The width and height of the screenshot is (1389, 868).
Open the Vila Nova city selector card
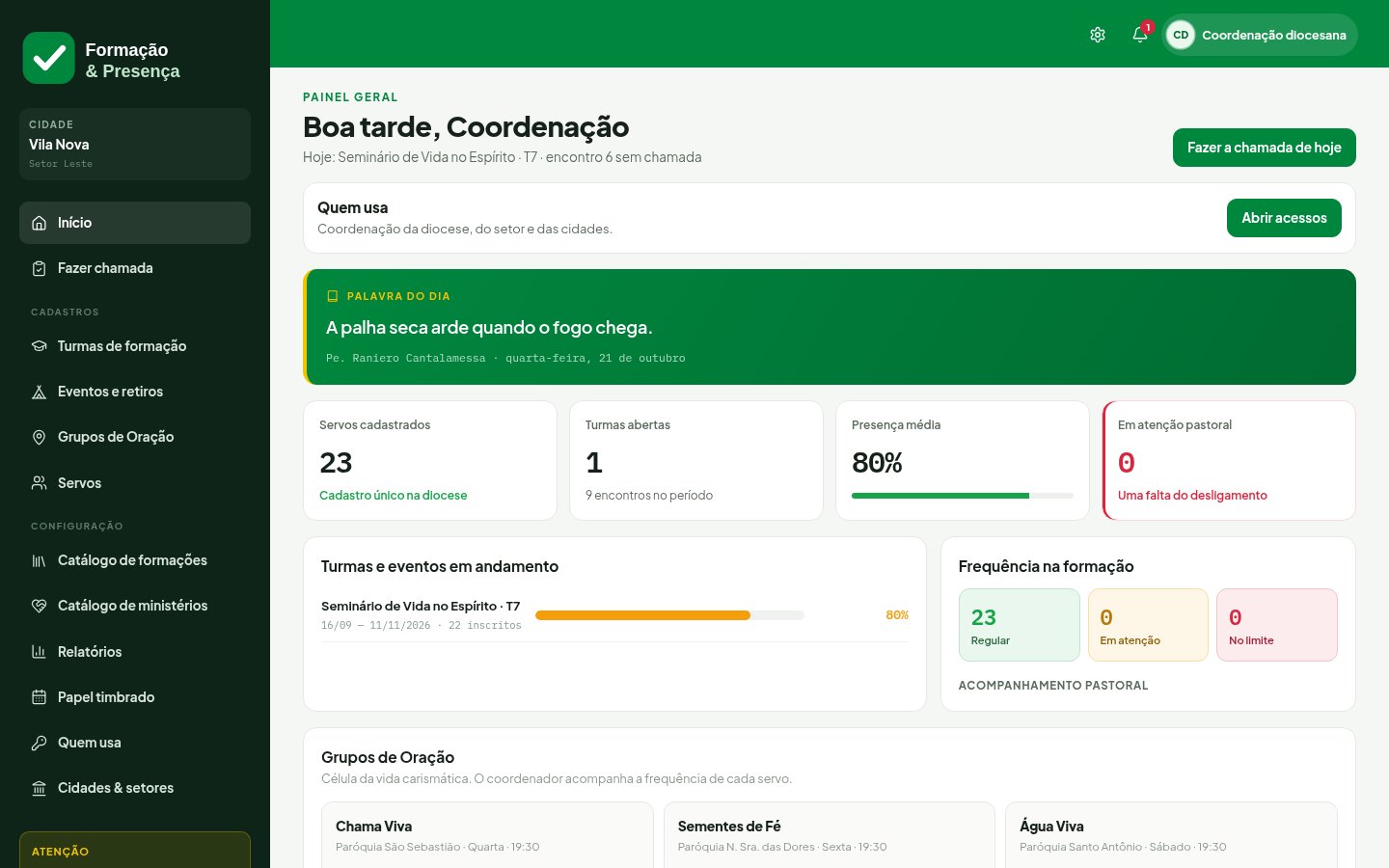tap(135, 144)
